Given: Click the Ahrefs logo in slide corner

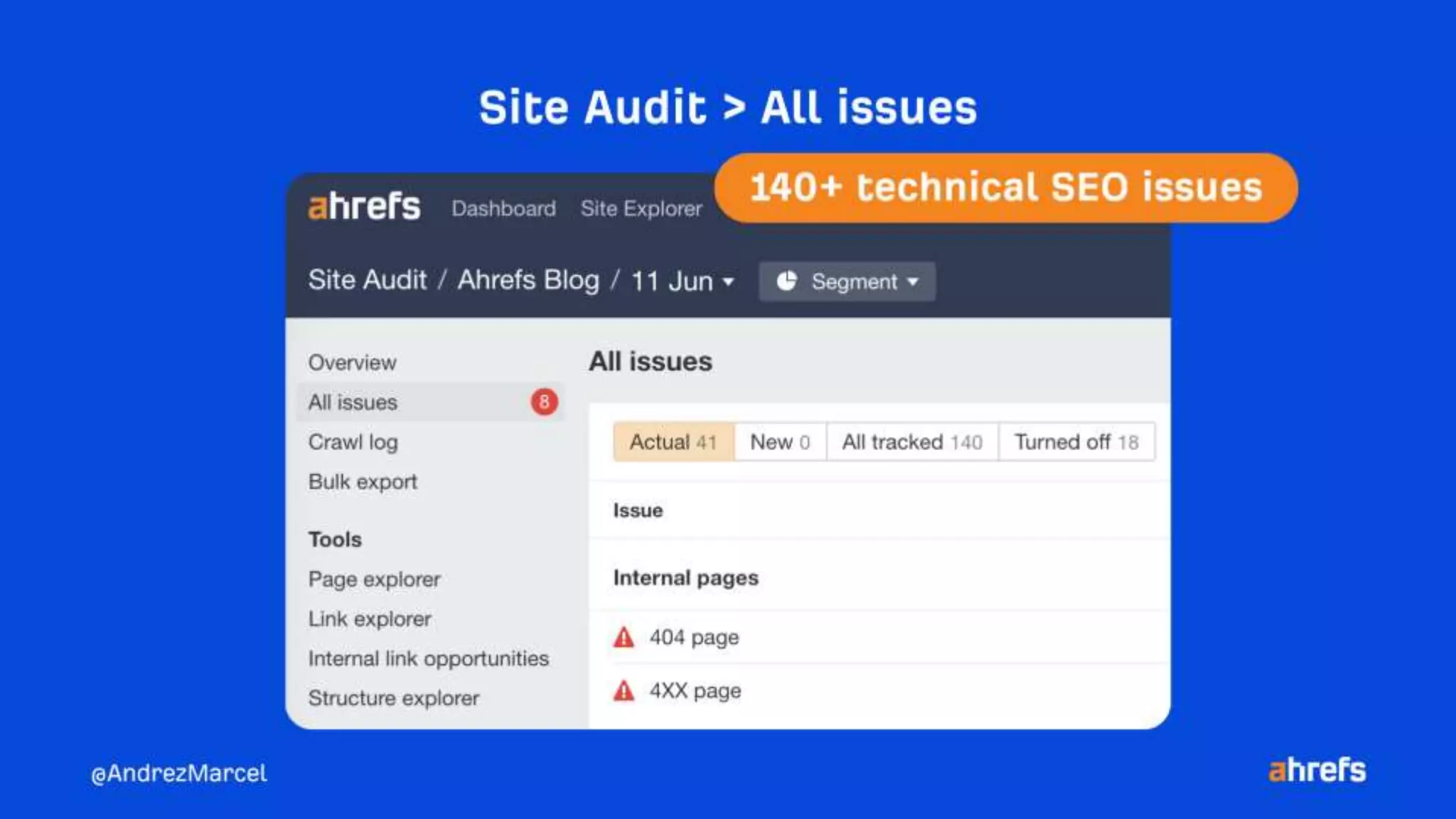Looking at the screenshot, I should 1317,770.
